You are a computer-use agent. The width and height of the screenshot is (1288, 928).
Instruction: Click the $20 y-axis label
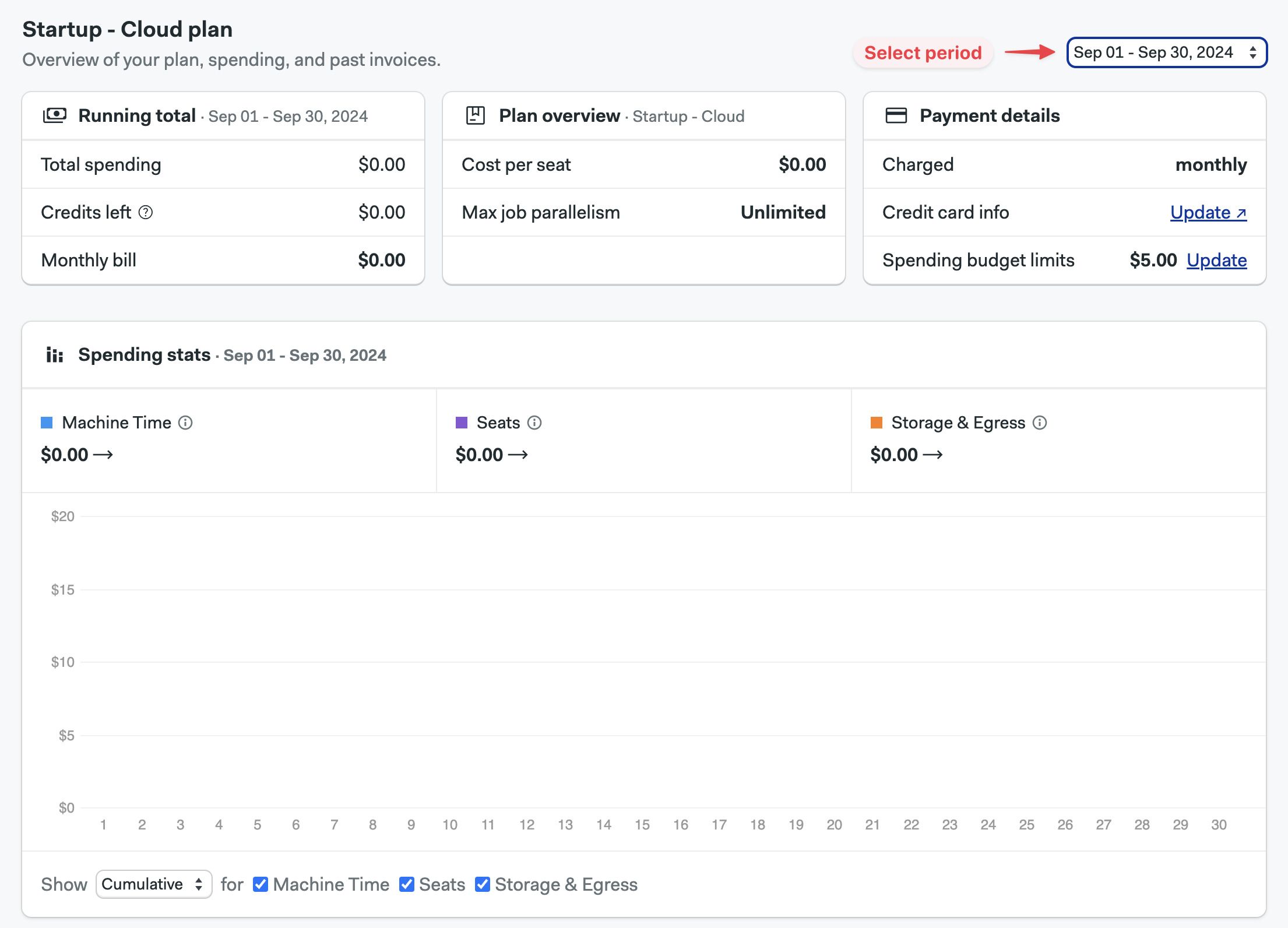63,516
